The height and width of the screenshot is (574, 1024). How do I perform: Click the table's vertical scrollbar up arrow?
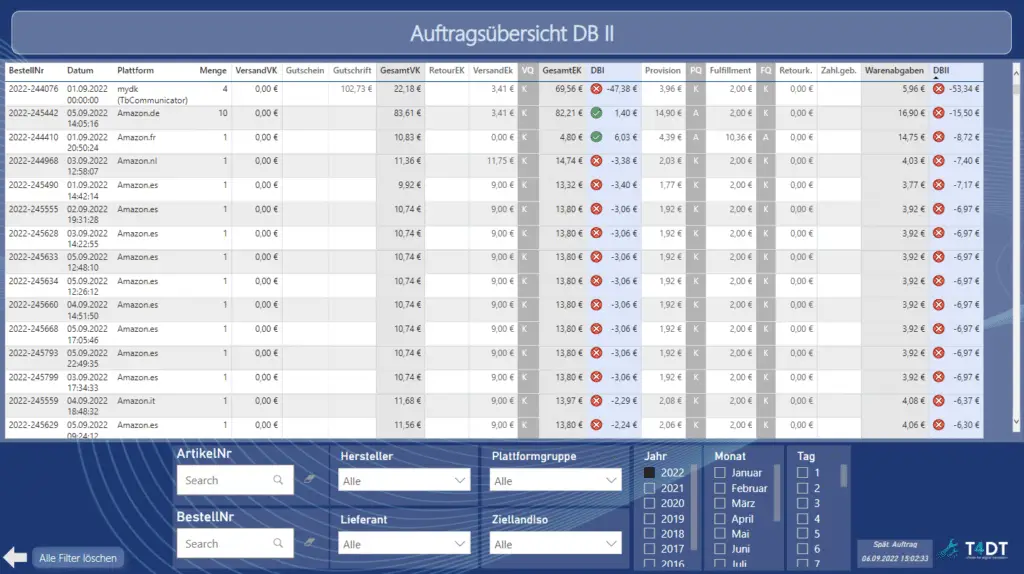pos(1016,73)
